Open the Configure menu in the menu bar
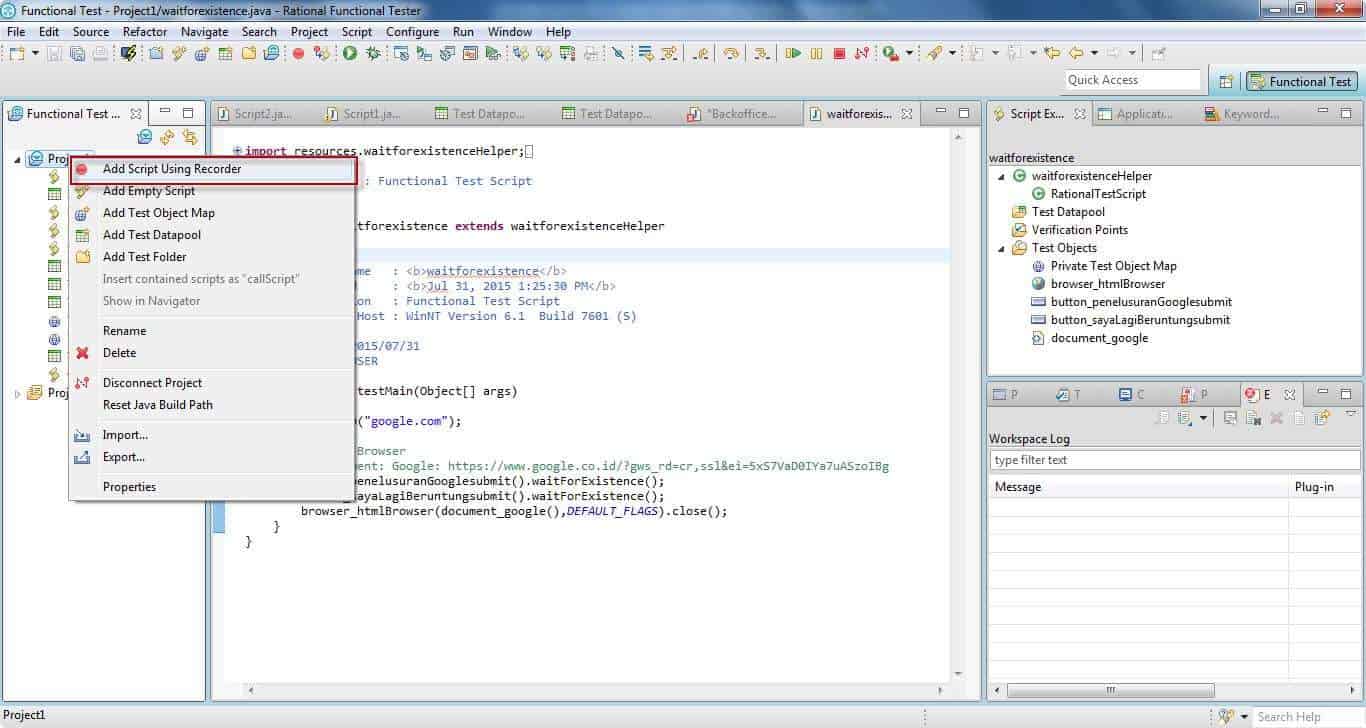The height and width of the screenshot is (728, 1366). click(x=412, y=32)
